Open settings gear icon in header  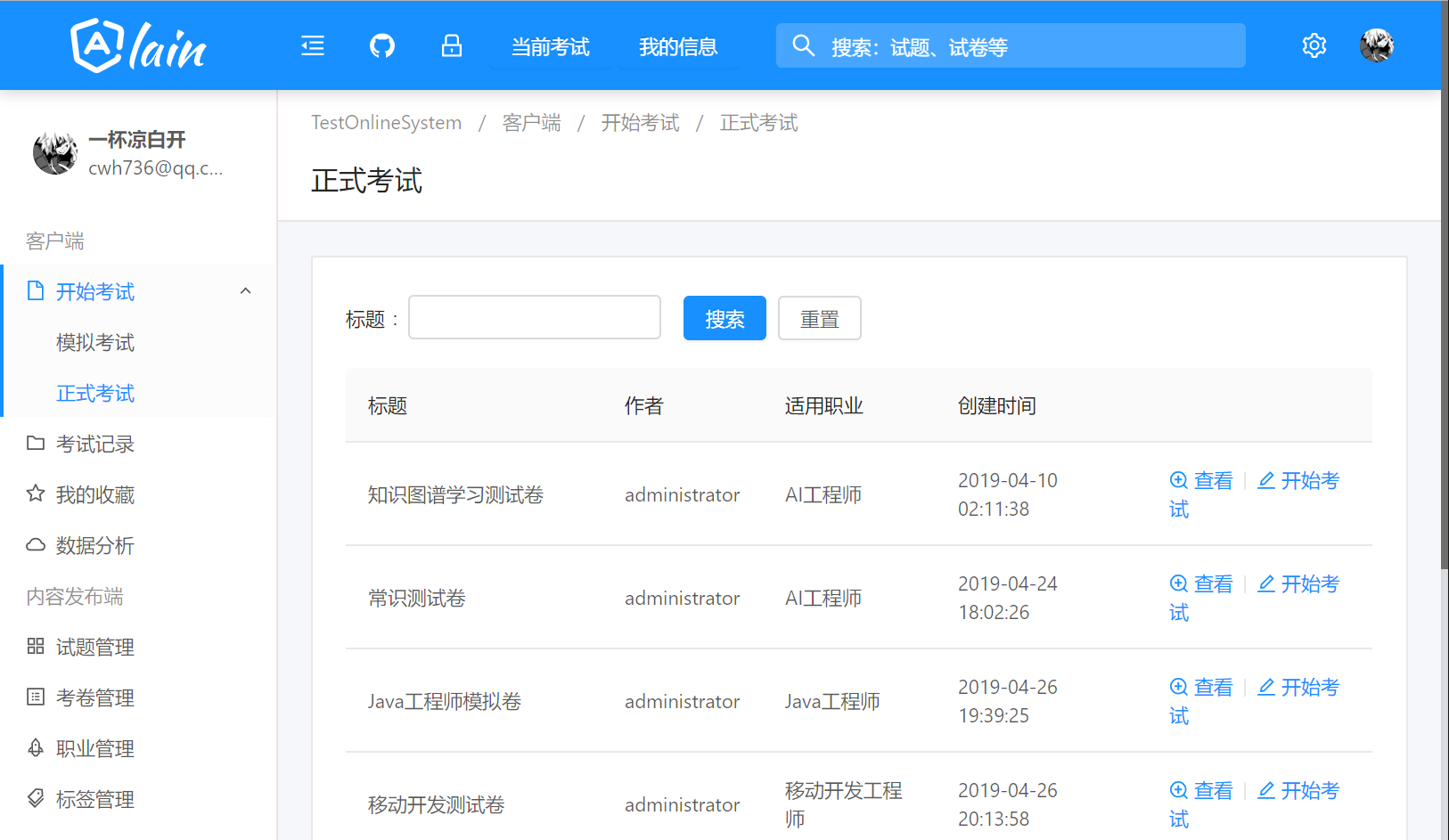tap(1314, 45)
